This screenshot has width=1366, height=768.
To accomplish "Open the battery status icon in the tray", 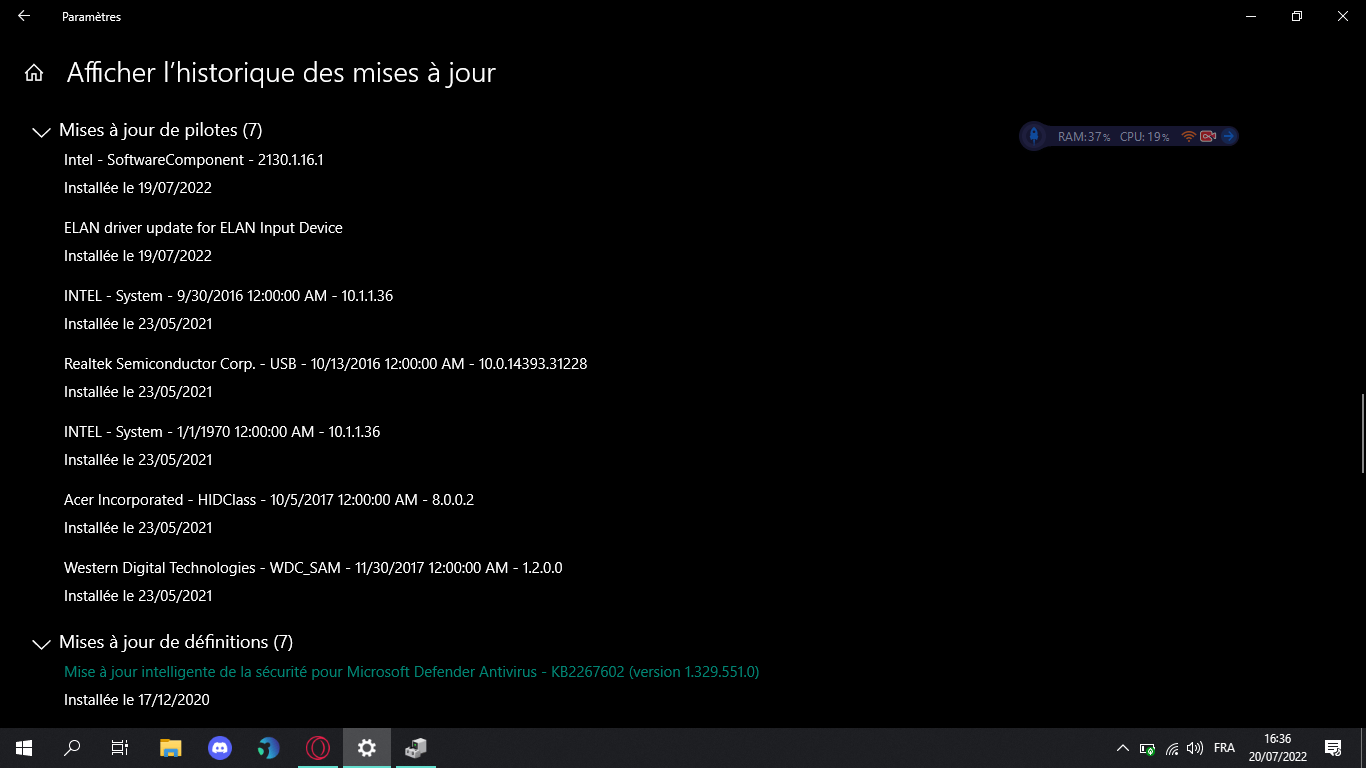I will (1148, 748).
